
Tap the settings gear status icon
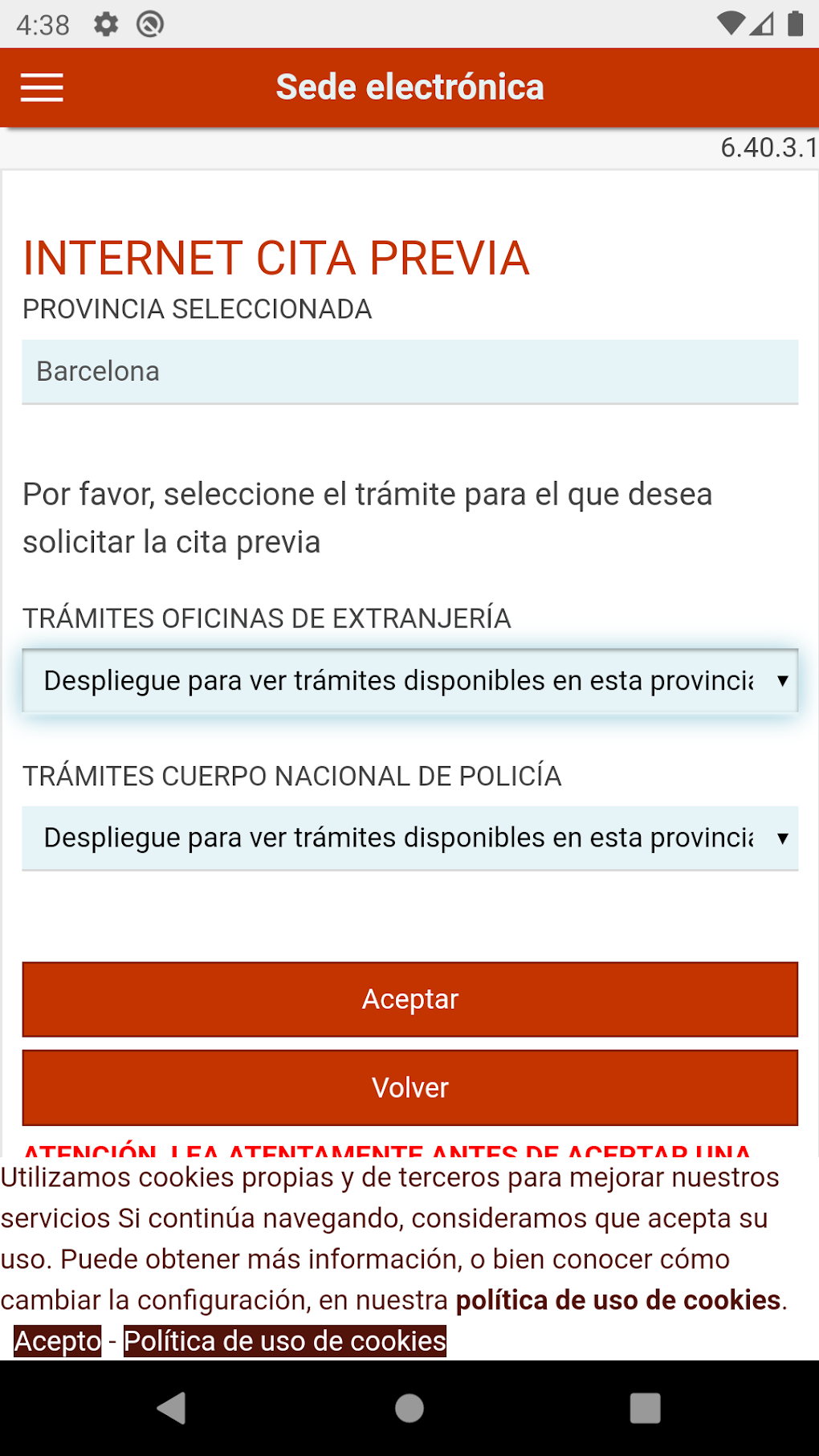coord(106,24)
